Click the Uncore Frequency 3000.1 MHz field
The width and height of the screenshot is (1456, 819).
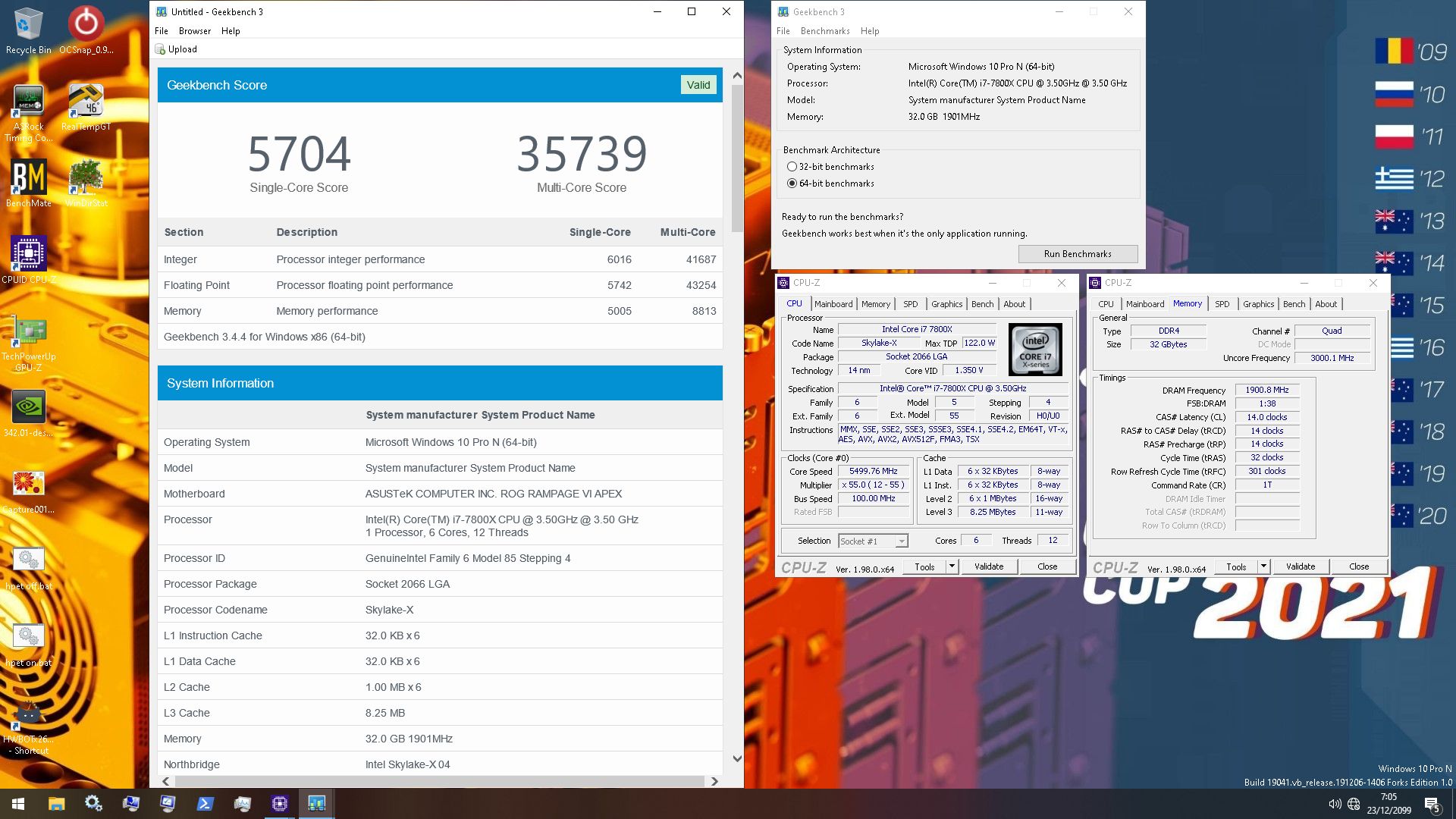coord(1332,358)
